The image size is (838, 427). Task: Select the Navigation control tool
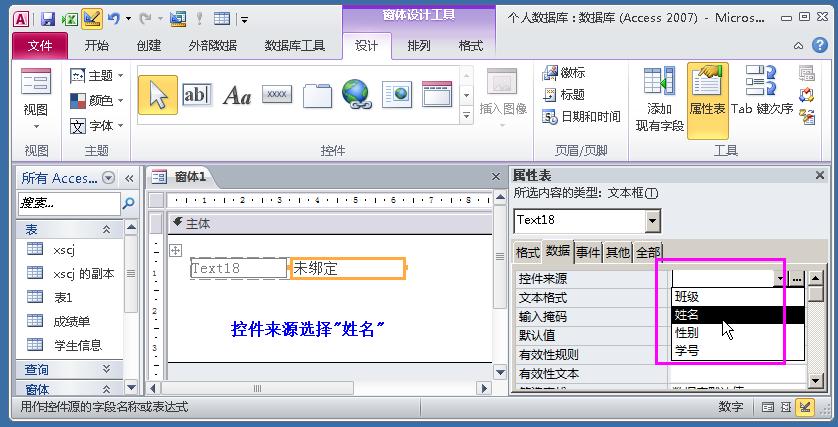pyautogui.click(x=437, y=95)
